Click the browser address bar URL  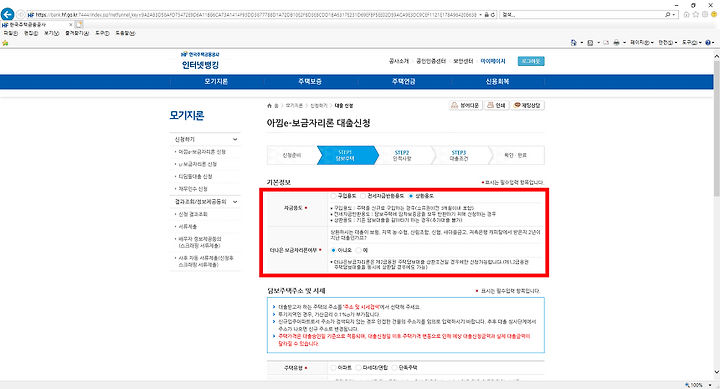(256, 15)
